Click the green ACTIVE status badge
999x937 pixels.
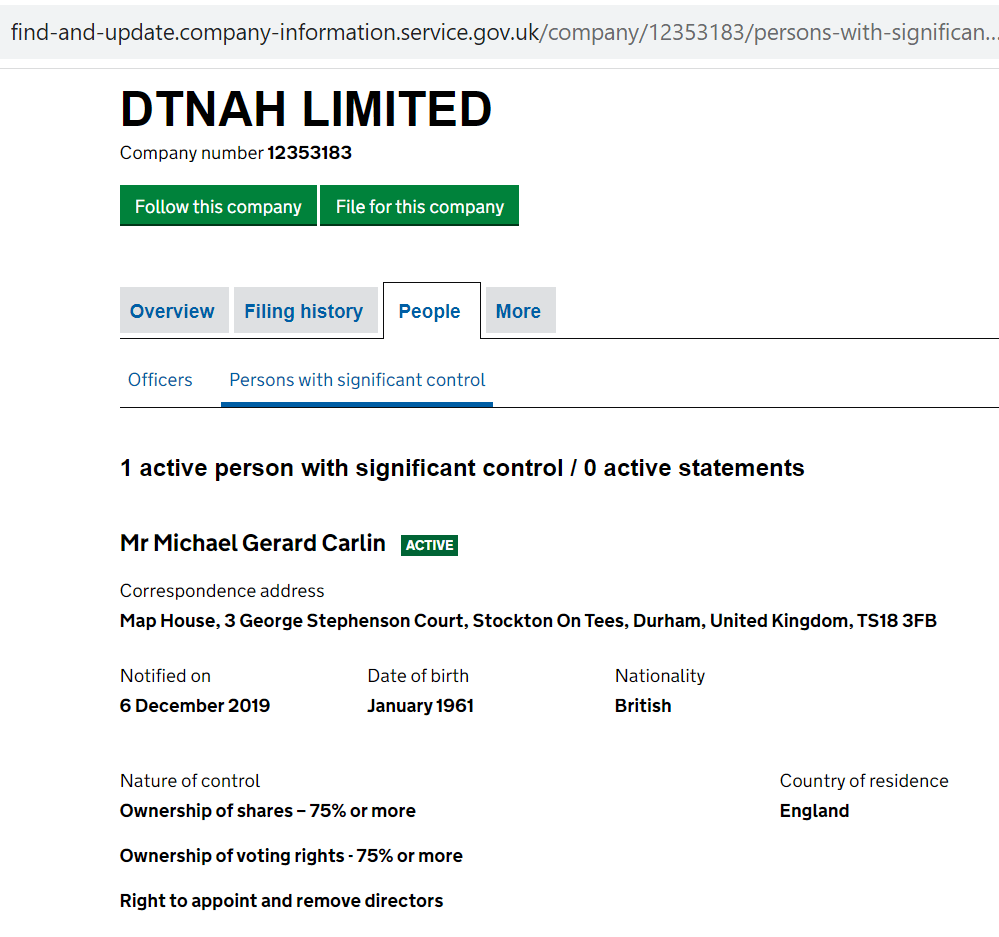(429, 545)
